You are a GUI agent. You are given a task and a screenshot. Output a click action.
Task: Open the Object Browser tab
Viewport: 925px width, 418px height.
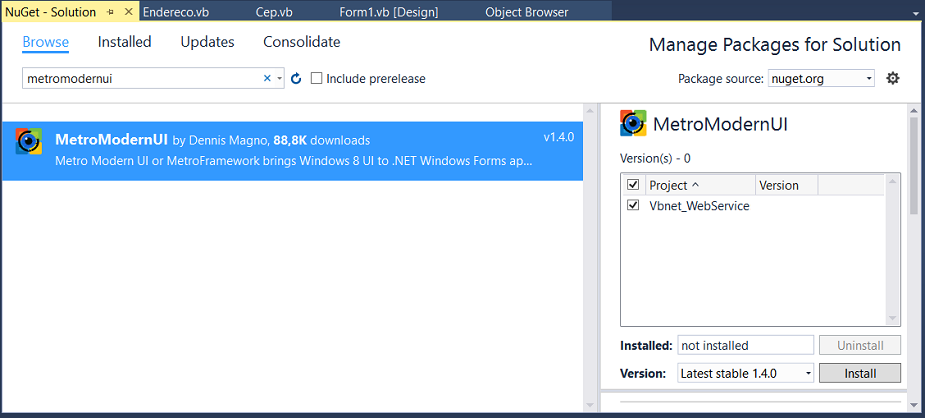[527, 12]
